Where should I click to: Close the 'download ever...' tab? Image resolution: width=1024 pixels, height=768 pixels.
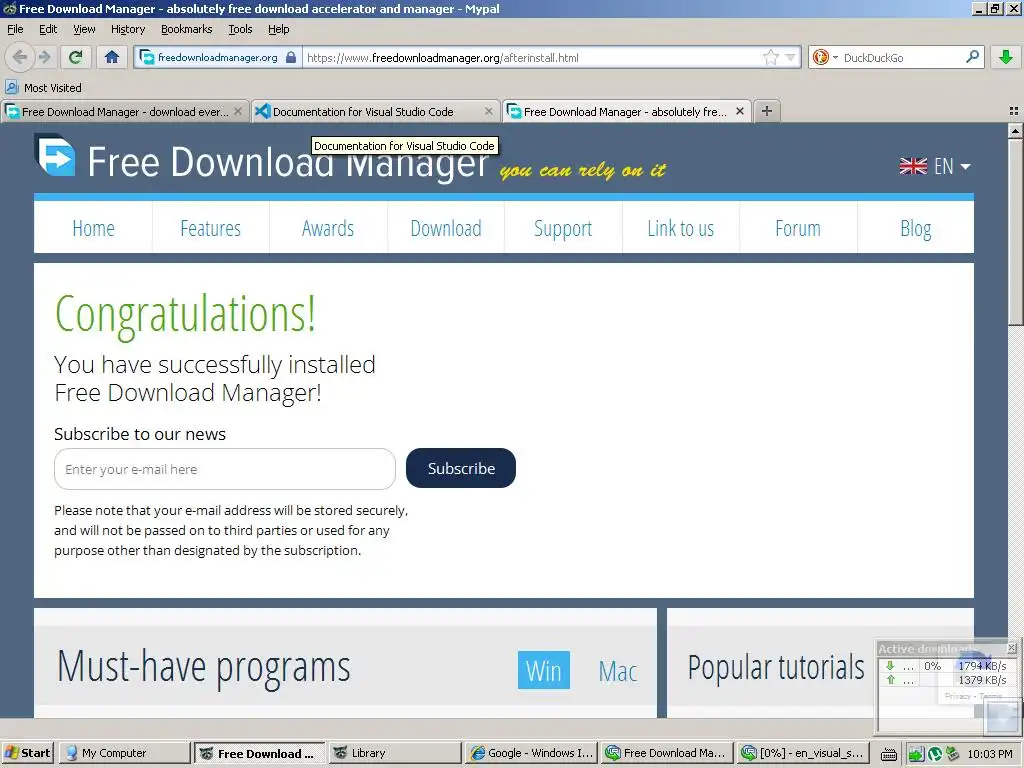238,112
